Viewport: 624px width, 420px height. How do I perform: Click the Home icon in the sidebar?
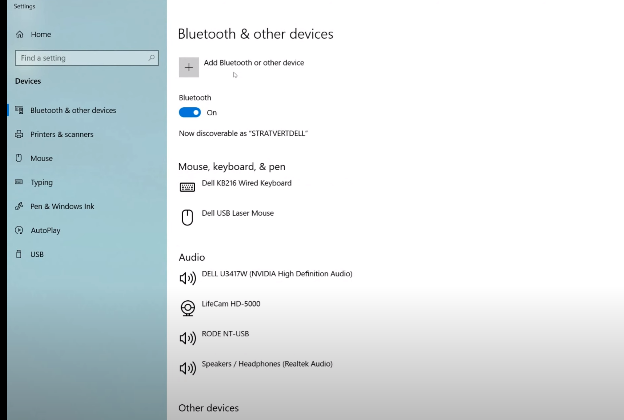click(20, 35)
